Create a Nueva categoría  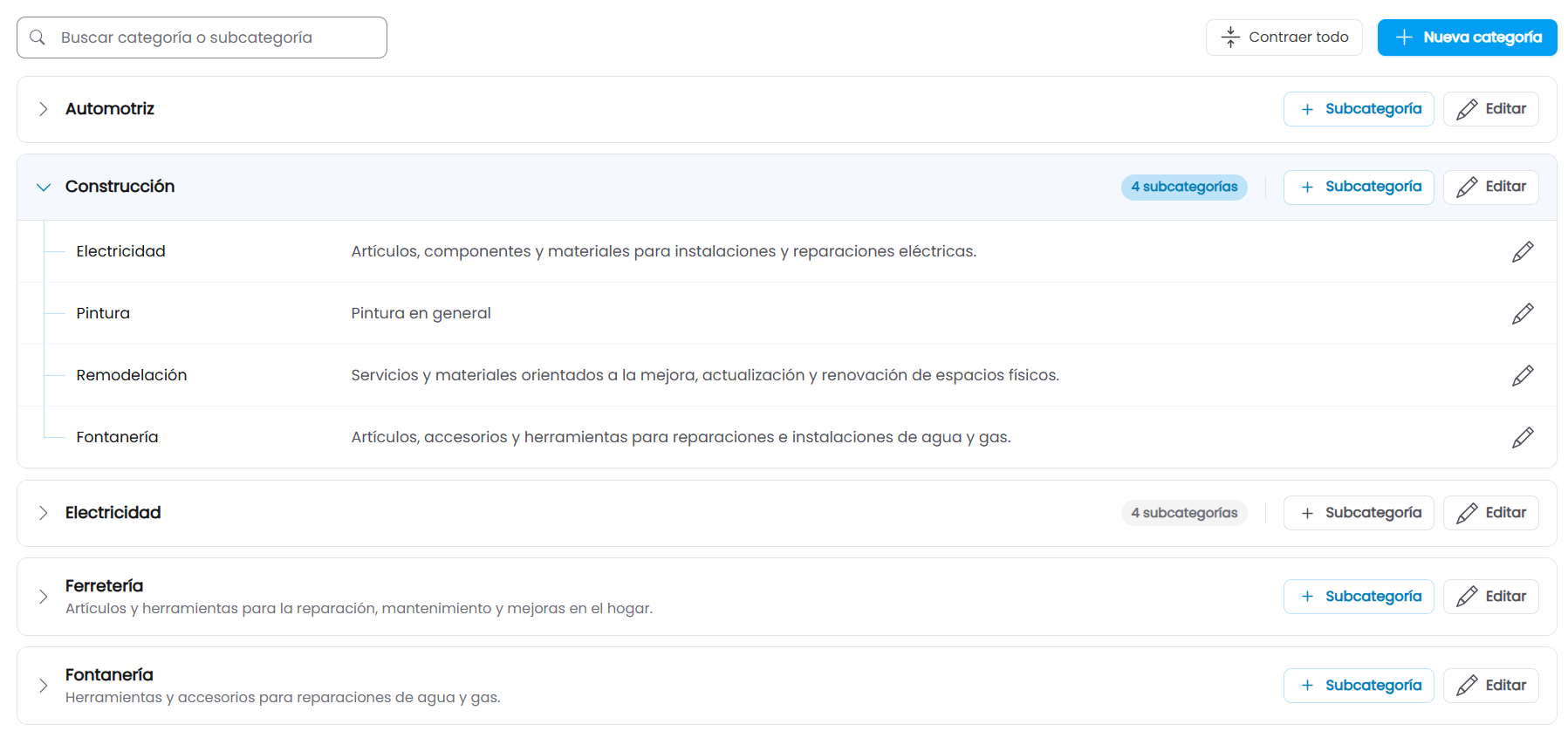coord(1468,38)
